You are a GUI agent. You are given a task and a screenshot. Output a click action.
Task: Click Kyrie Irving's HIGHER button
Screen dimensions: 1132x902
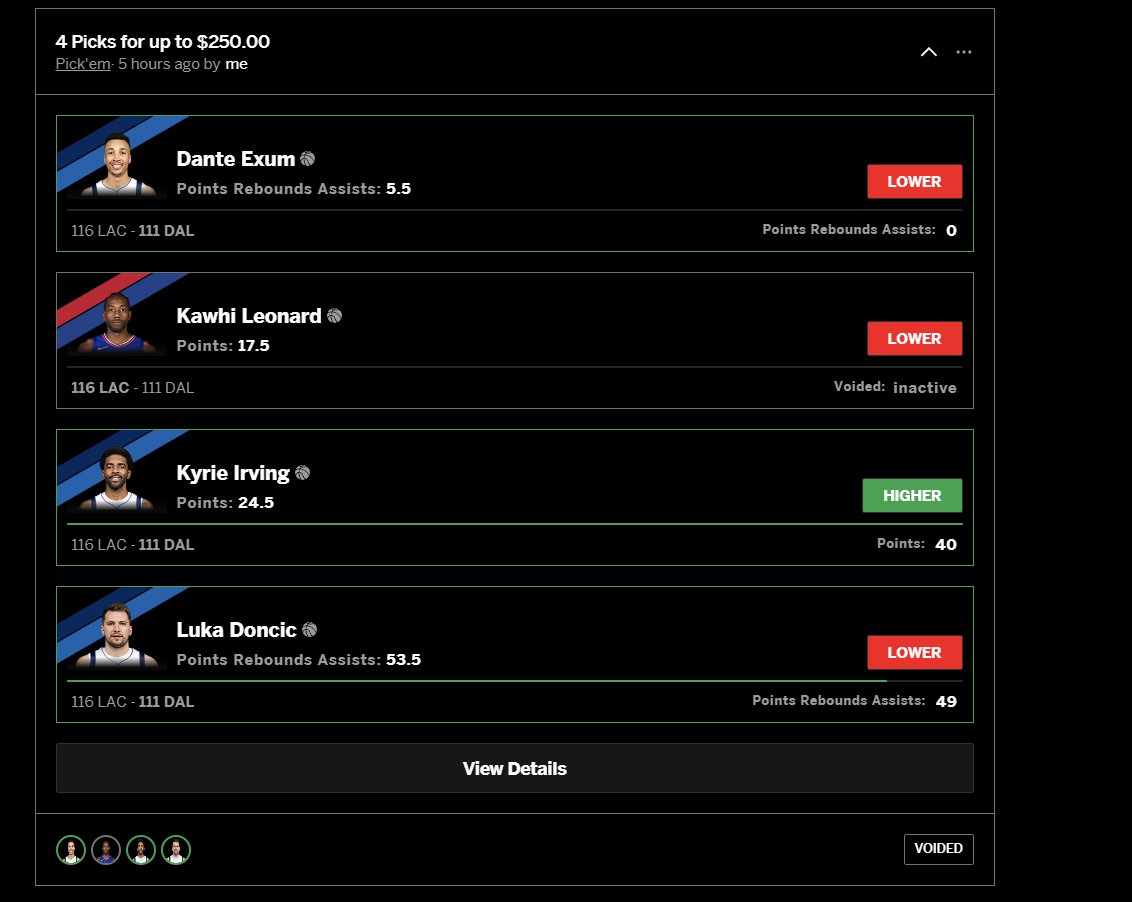(x=913, y=495)
